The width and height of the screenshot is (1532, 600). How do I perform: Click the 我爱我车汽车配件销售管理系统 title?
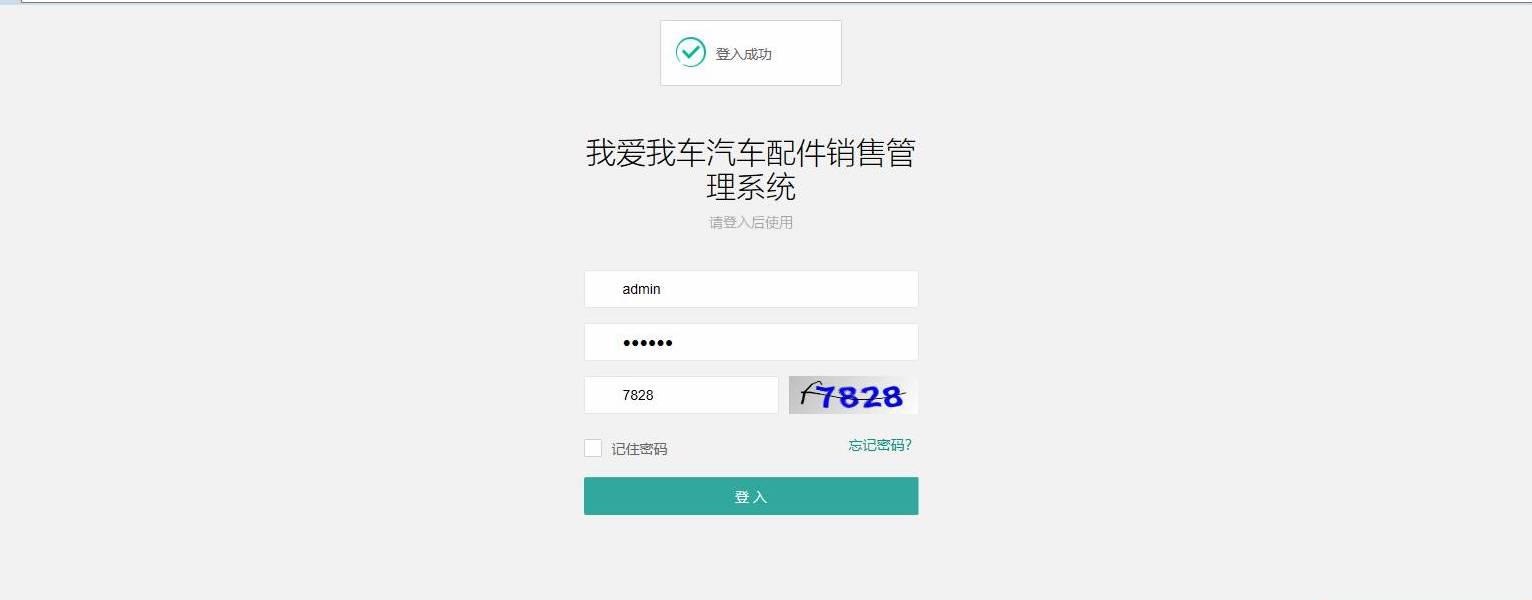click(x=751, y=170)
